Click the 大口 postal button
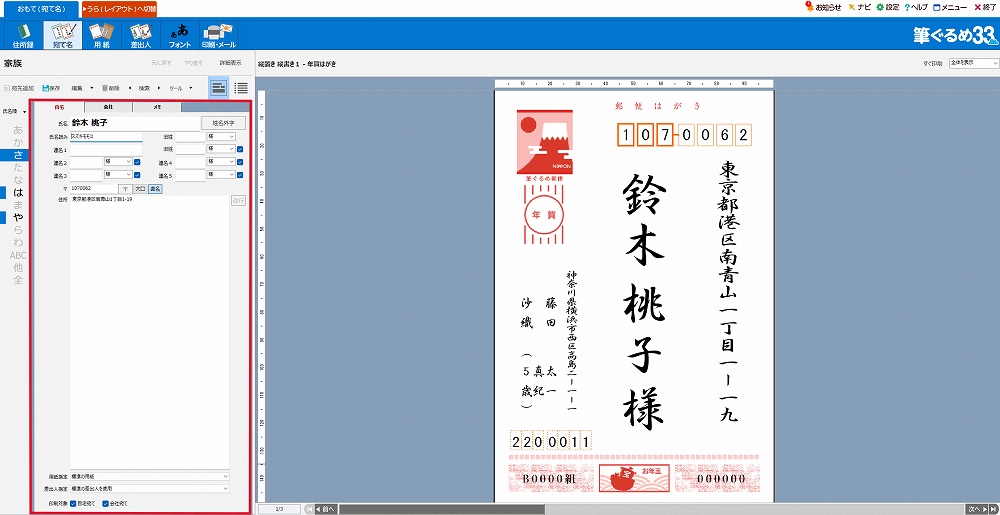 [x=140, y=189]
